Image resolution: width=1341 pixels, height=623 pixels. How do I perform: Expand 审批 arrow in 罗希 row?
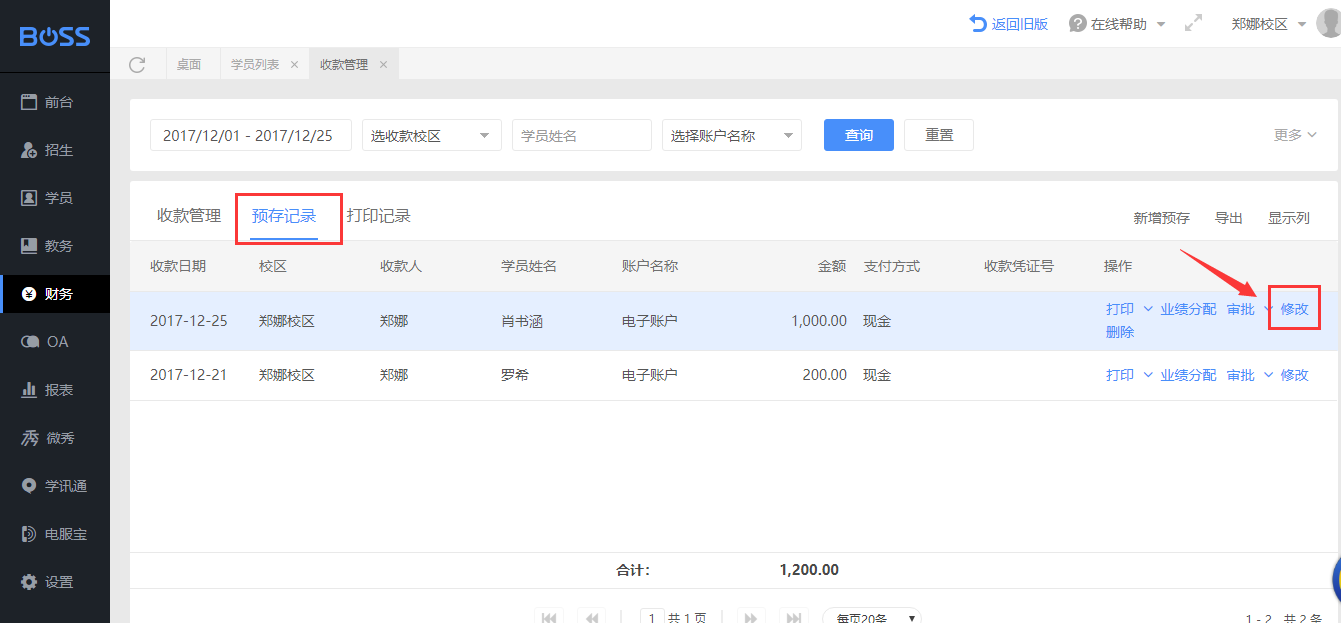(1269, 375)
